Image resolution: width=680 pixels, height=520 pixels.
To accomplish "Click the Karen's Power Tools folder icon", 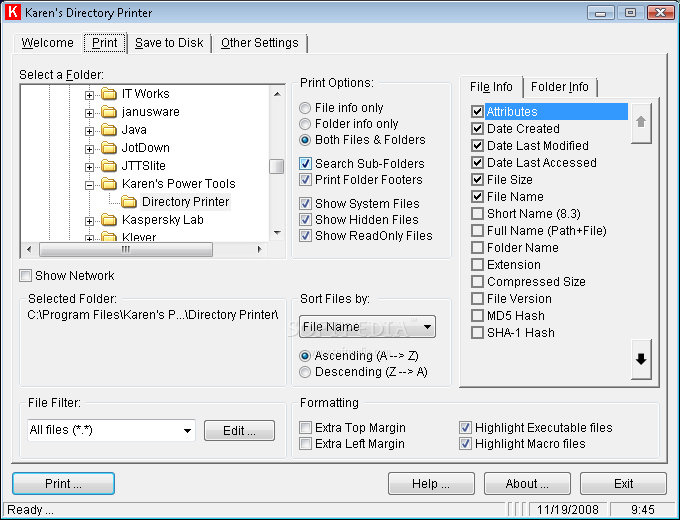I will pyautogui.click(x=109, y=184).
